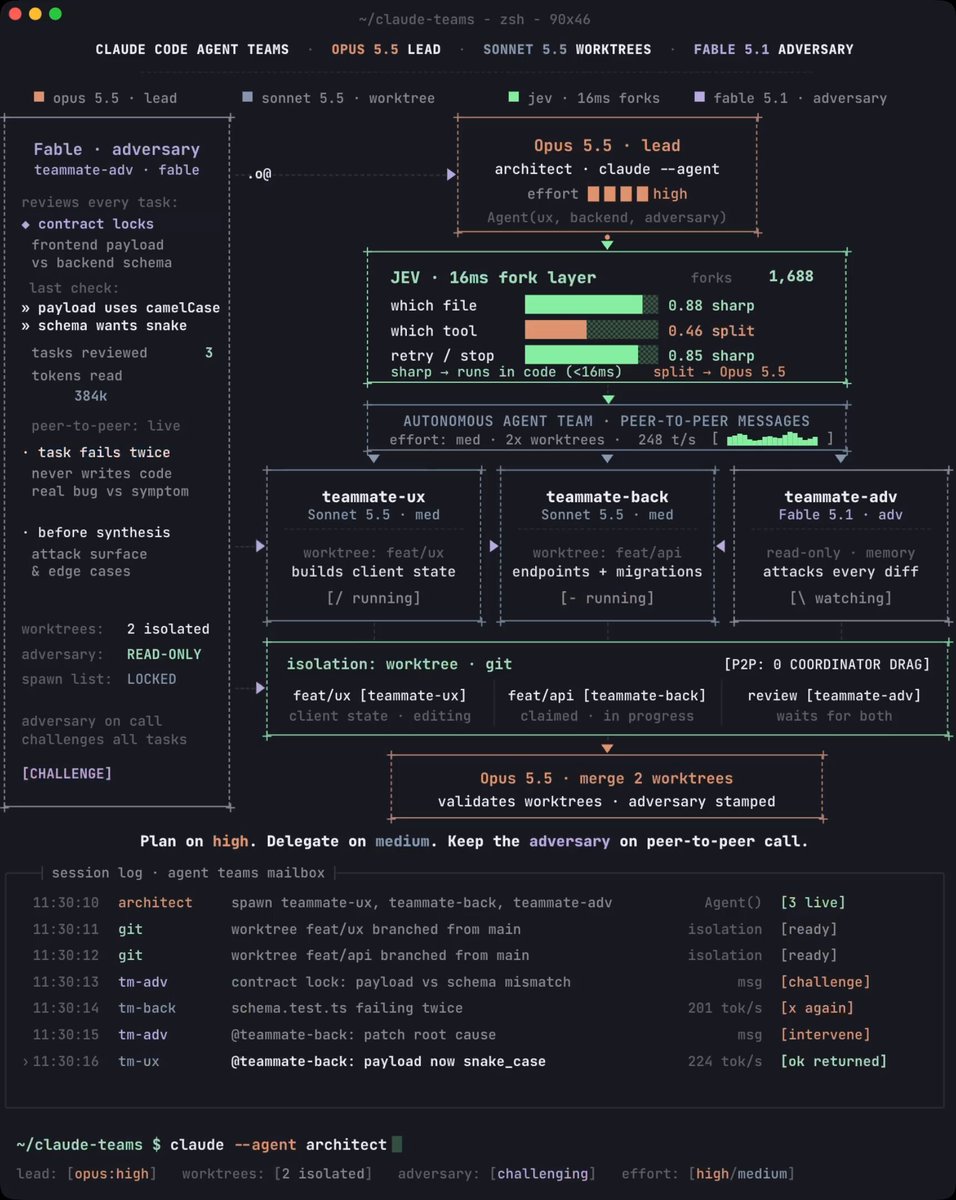Click the forks count 1,688
The image size is (956, 1200).
pos(791,277)
